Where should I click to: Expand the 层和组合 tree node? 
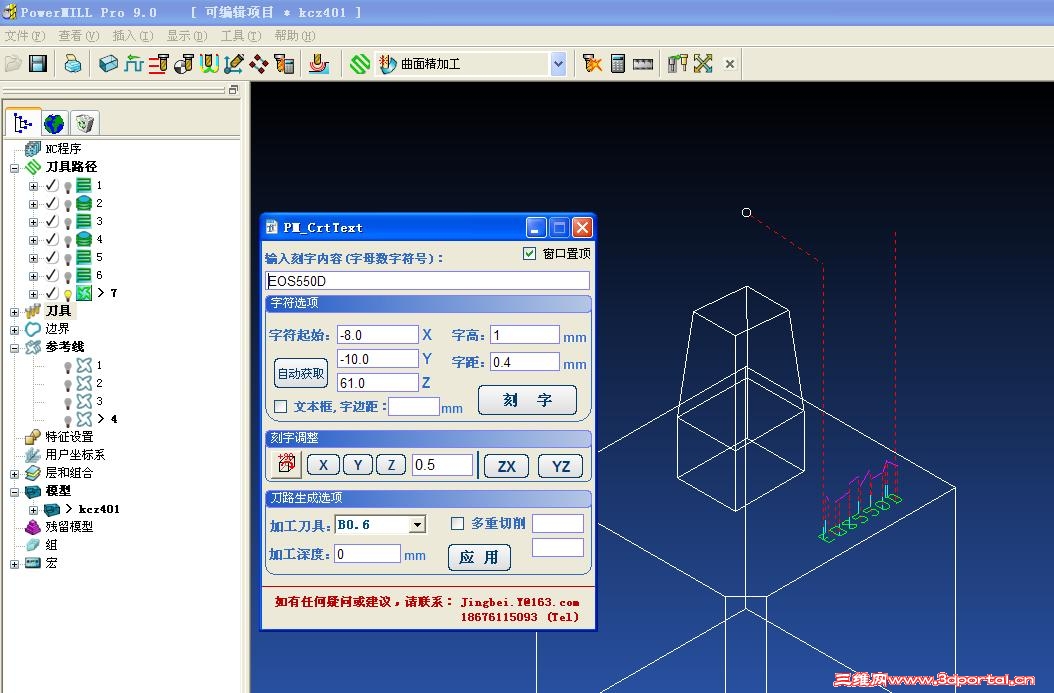[x=14, y=474]
